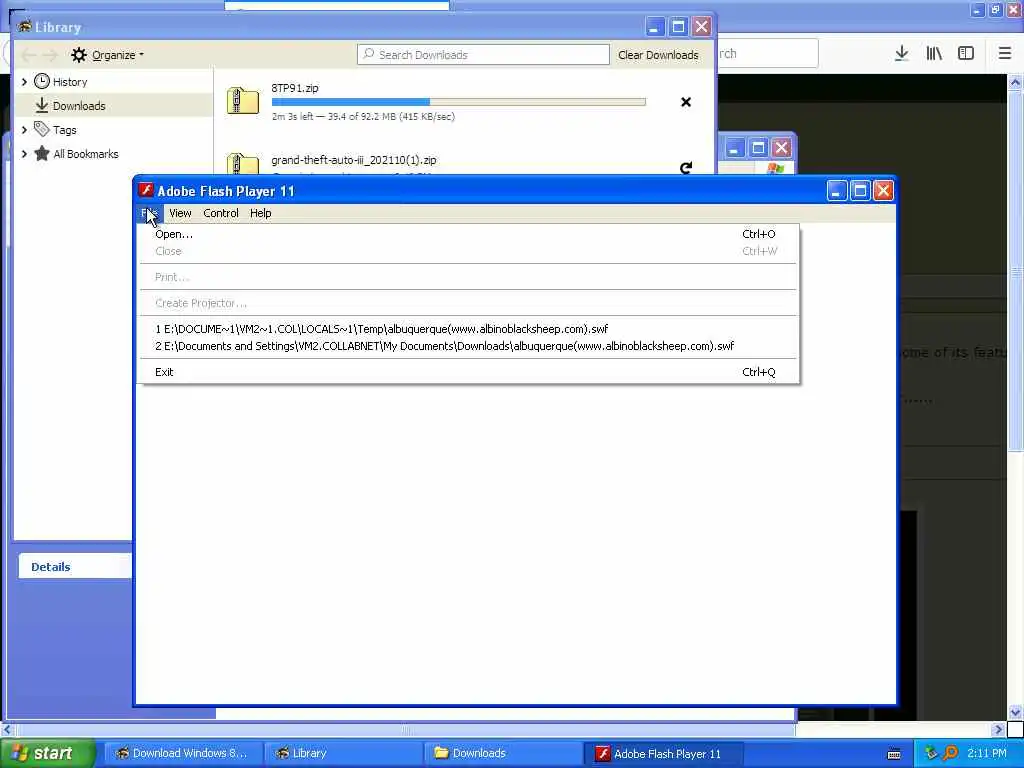
Task: Open recent file 2 in My Documents Downloads
Action: 469,345
